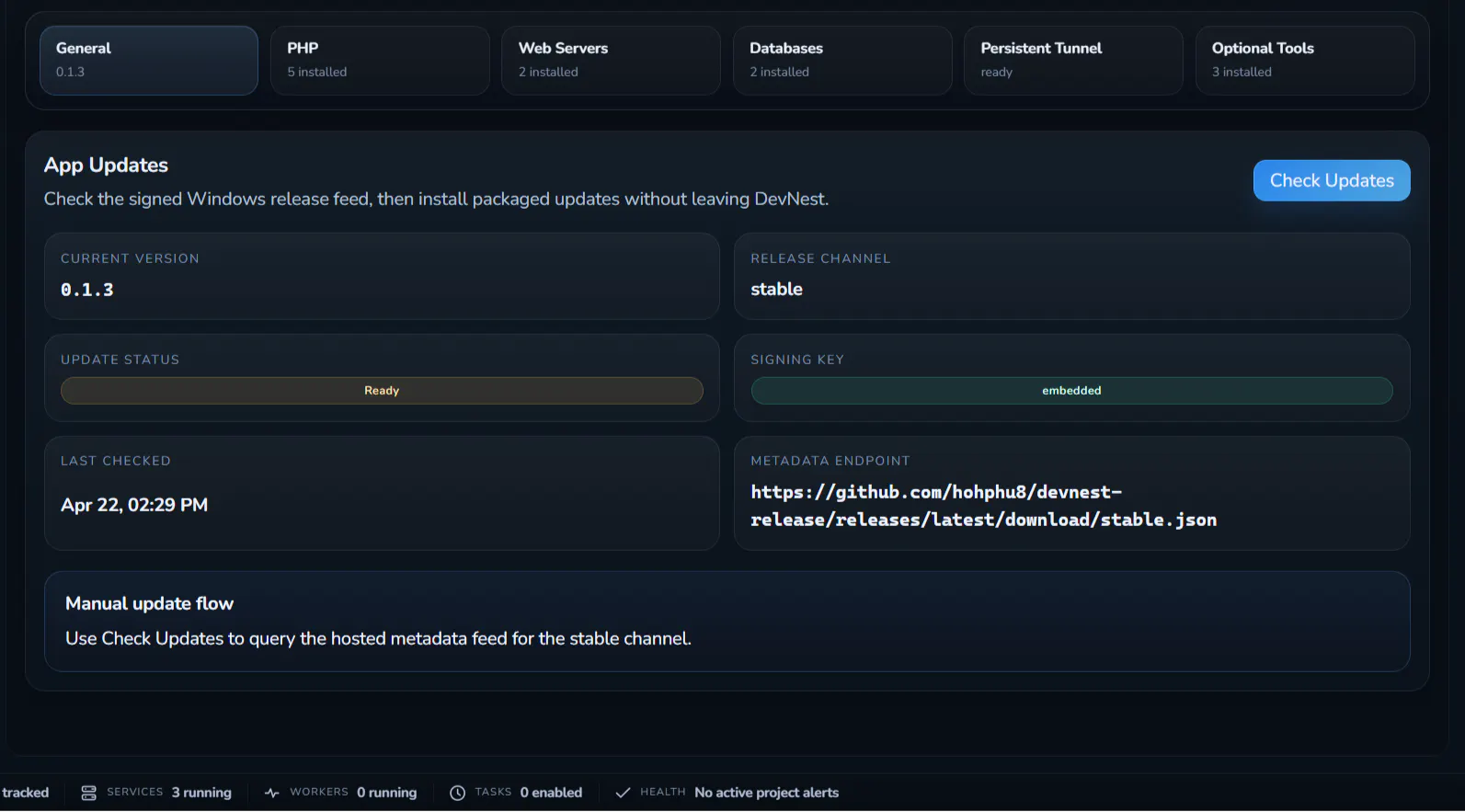Click the Use Check Updates instruction text
The height and width of the screenshot is (812, 1465).
click(378, 638)
